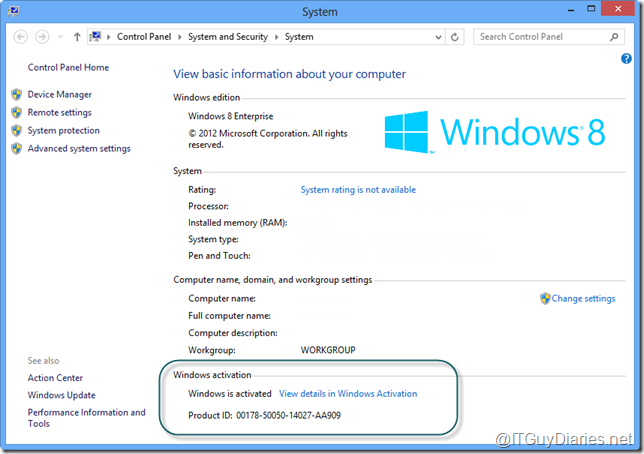This screenshot has height=454, width=644.
Task: Minimize the System window
Action: 570,9
